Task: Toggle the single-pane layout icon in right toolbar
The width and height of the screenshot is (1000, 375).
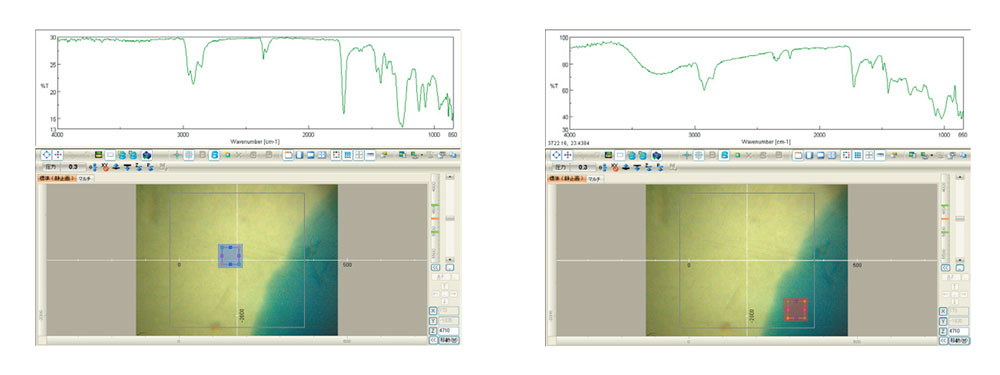Action: [798, 155]
